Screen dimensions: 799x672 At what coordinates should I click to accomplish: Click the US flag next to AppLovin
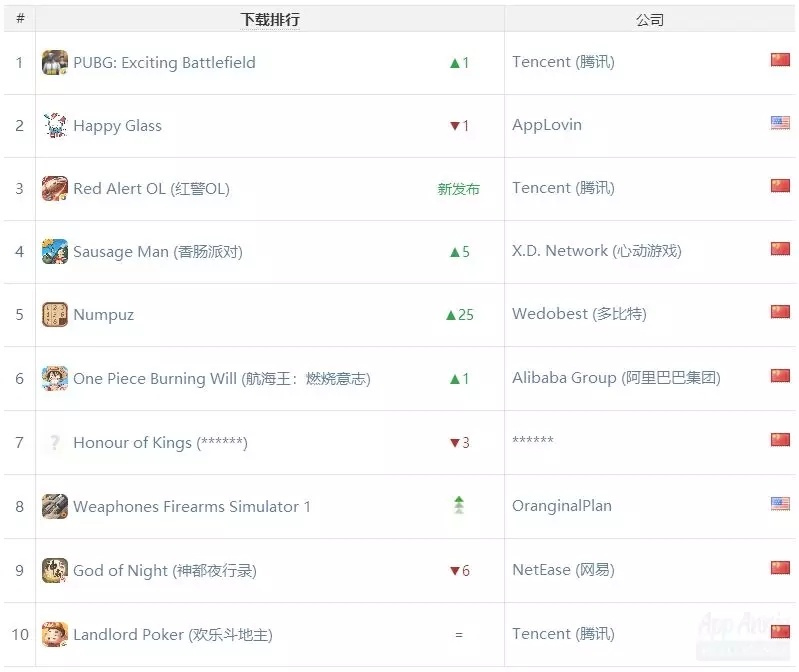(x=780, y=123)
